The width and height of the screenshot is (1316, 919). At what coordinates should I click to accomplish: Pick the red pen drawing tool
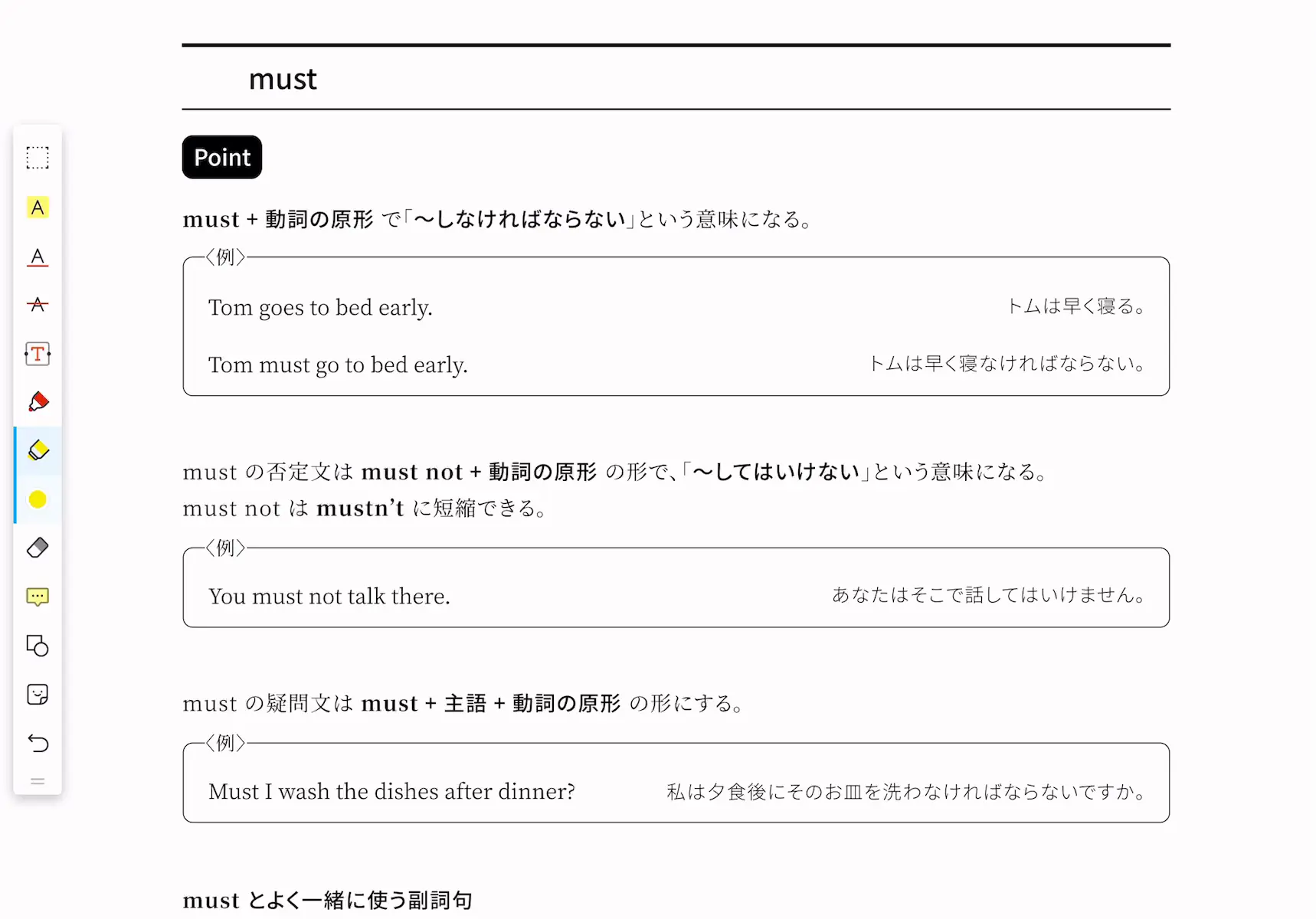[x=38, y=402]
